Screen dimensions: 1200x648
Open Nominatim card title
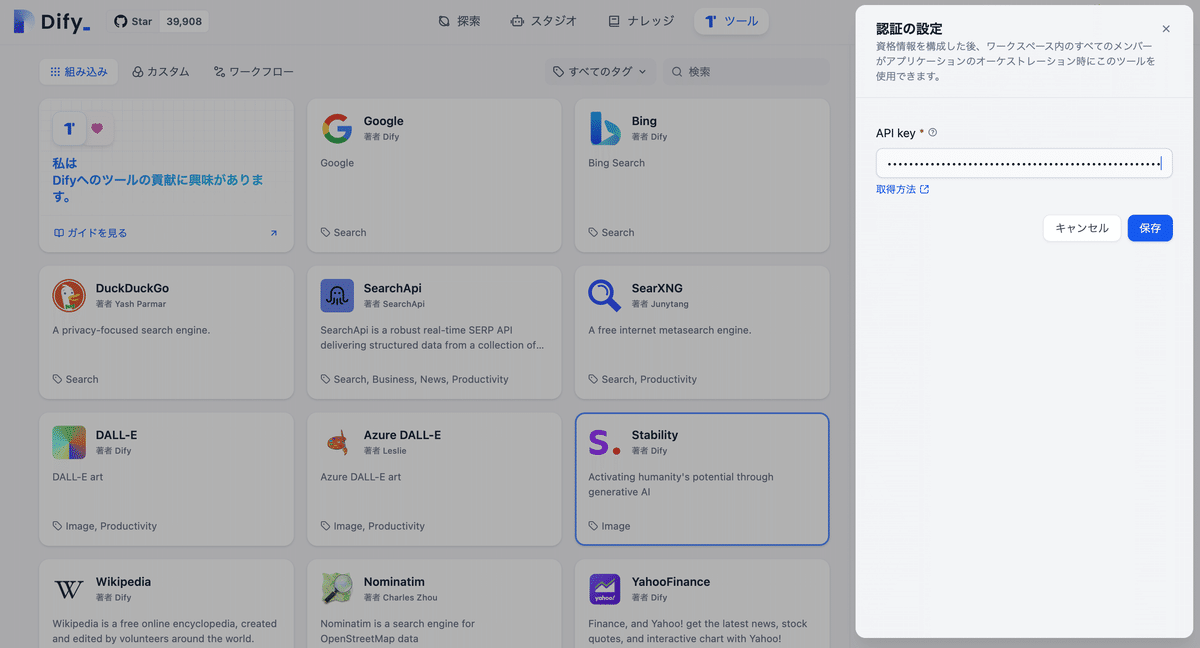coord(394,582)
